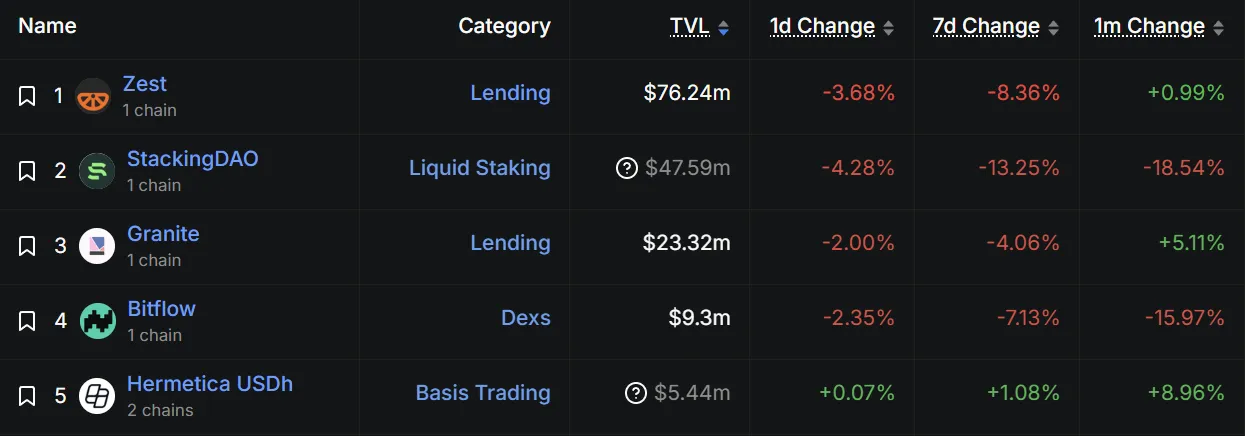The width and height of the screenshot is (1245, 436).
Task: Open the Zest protocol link
Action: (145, 84)
